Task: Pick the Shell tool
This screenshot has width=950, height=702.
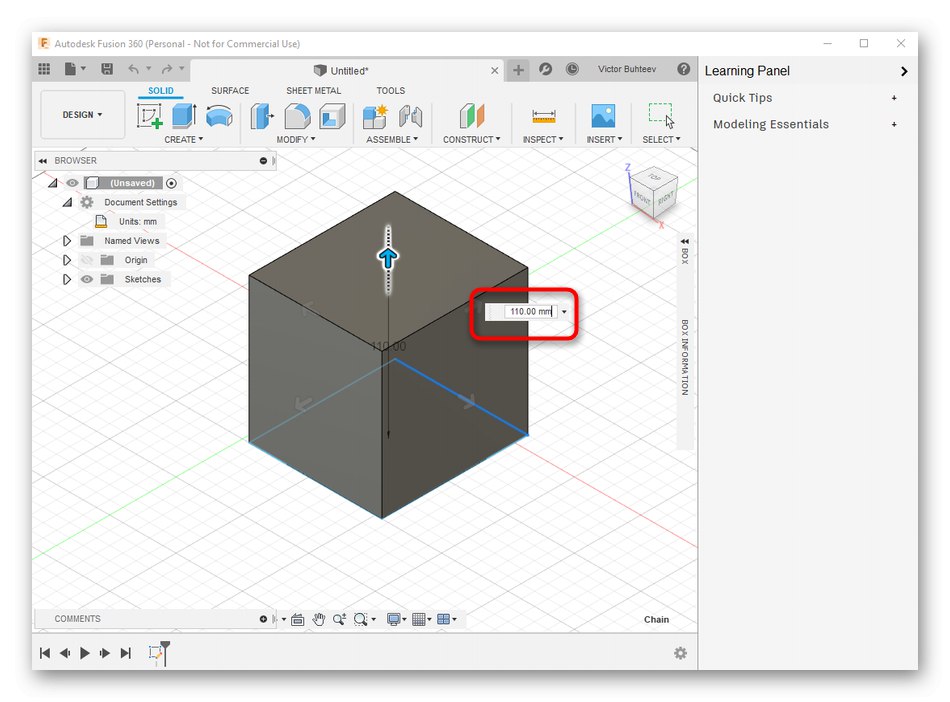Action: 332,116
